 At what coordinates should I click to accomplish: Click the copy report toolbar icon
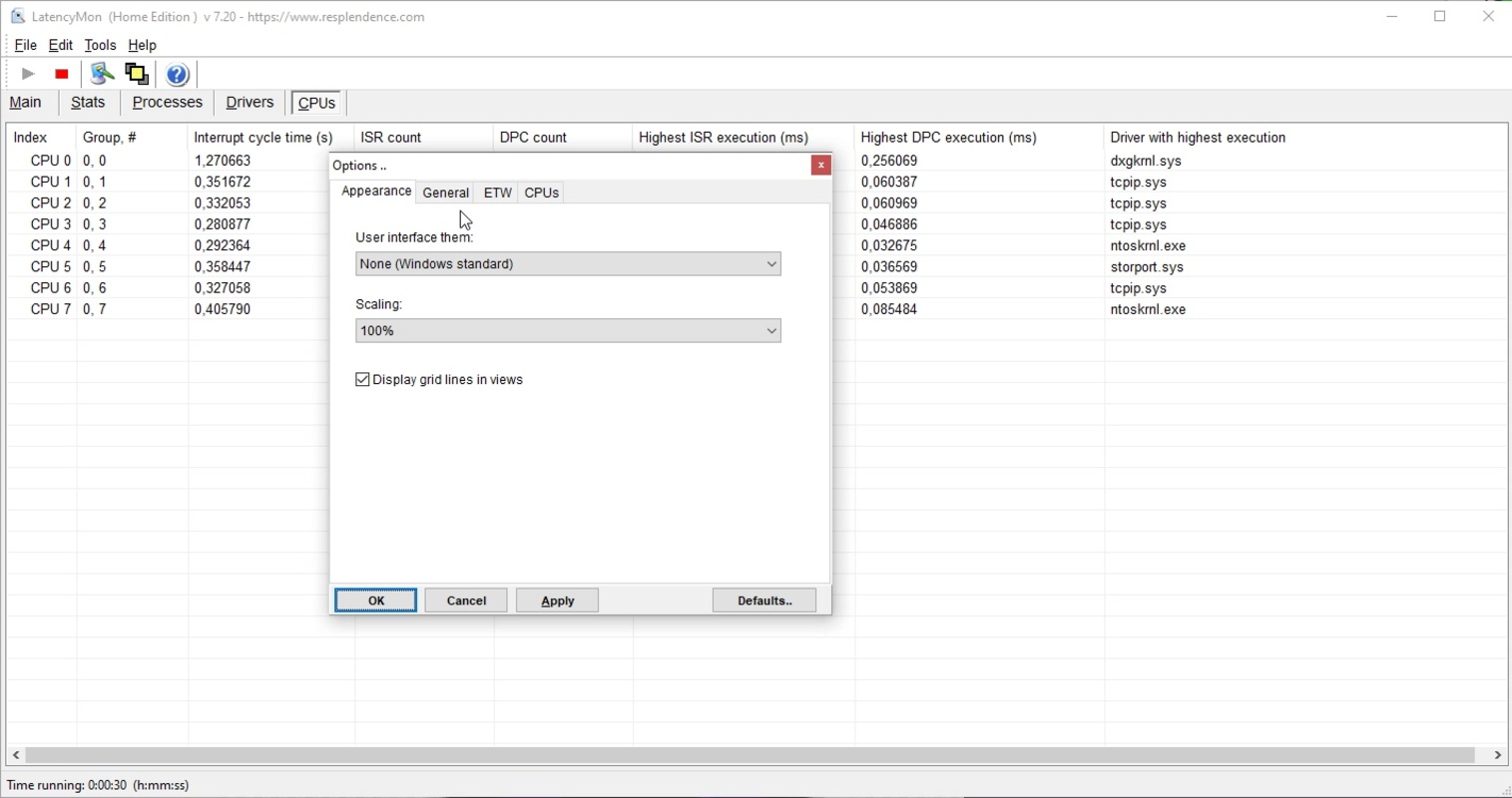(136, 73)
